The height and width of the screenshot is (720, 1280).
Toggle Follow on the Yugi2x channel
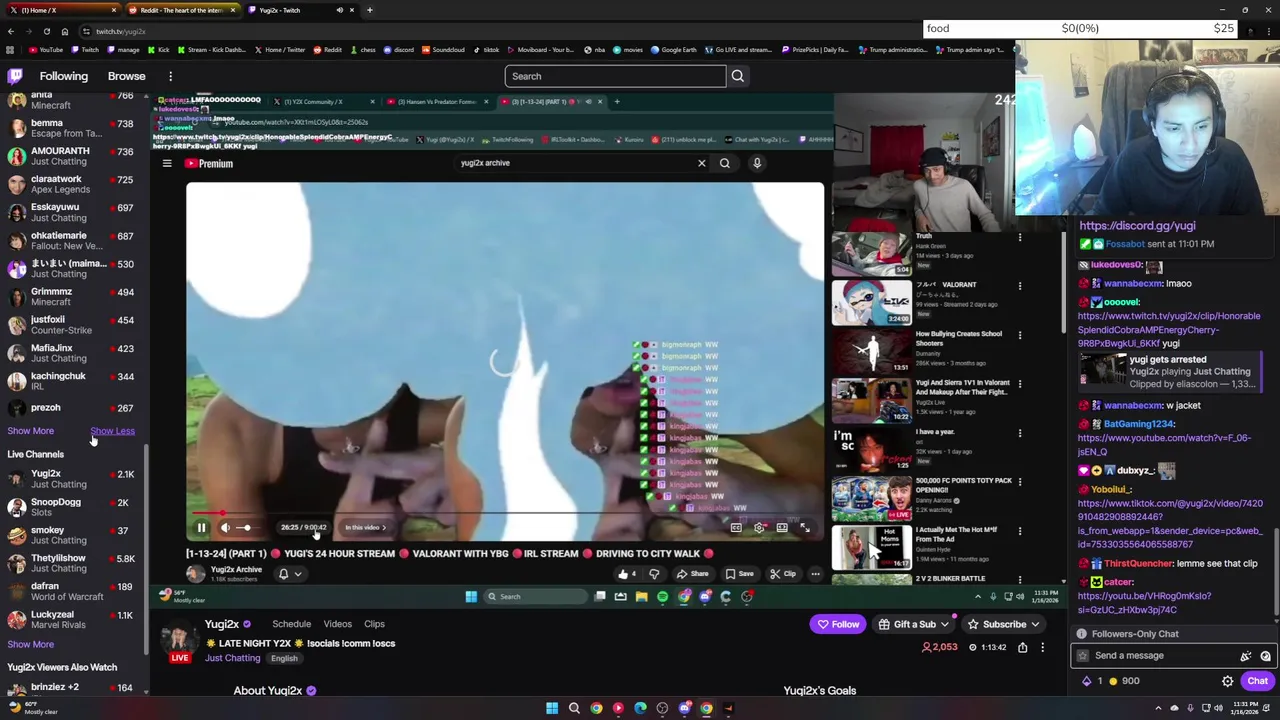[838, 624]
